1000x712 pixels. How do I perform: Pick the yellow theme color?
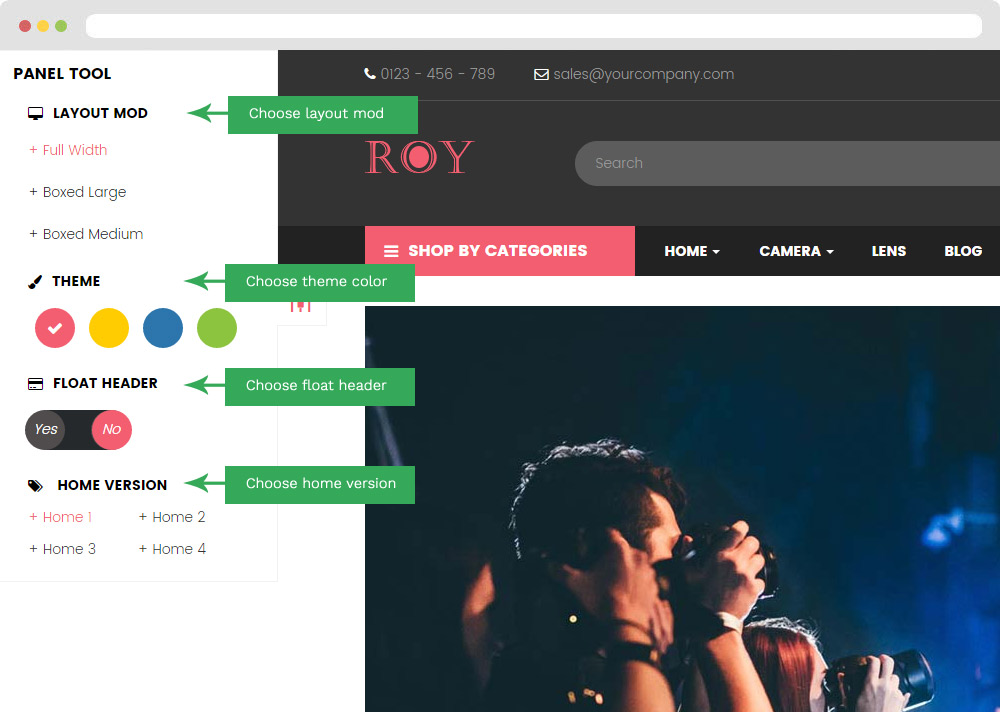109,328
